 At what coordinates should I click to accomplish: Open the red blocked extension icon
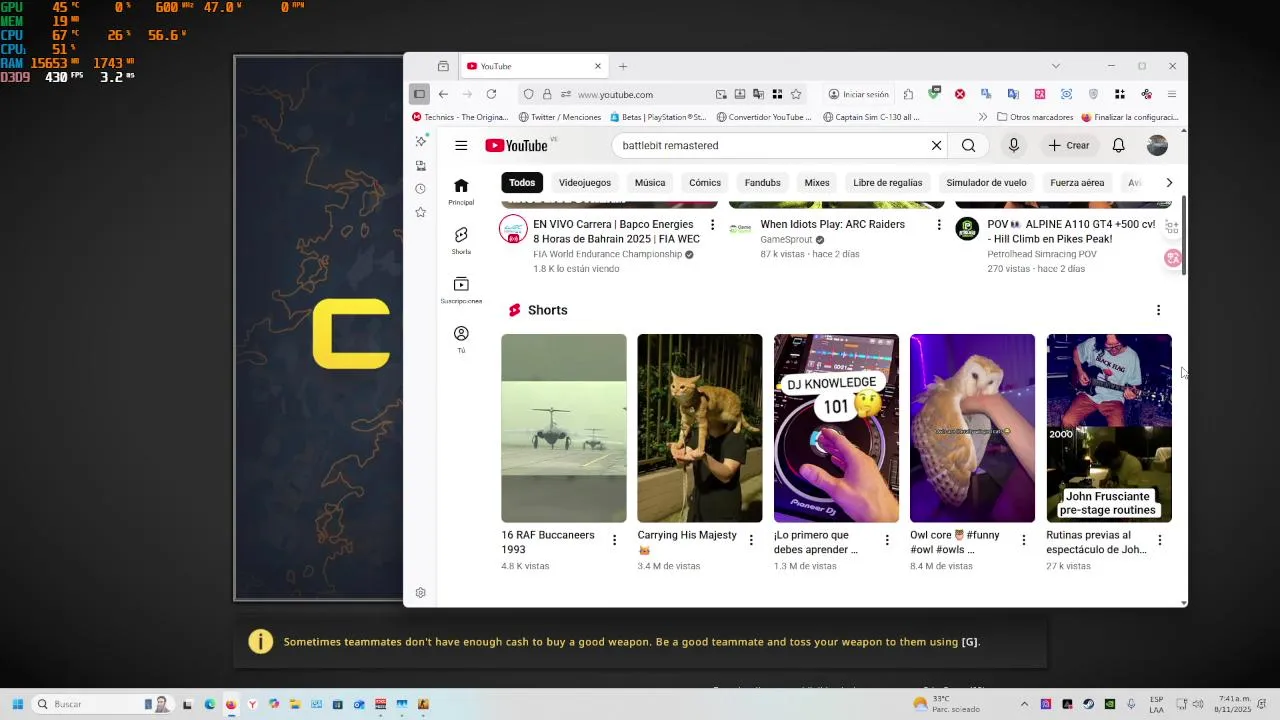coord(960,94)
